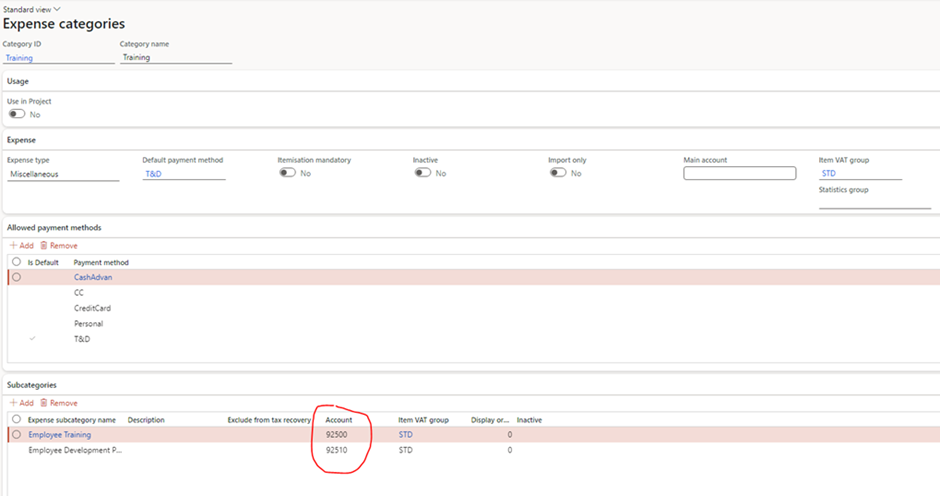The height and width of the screenshot is (496, 940).
Task: Click the Exclude from tax recovery column header
Action: point(269,420)
